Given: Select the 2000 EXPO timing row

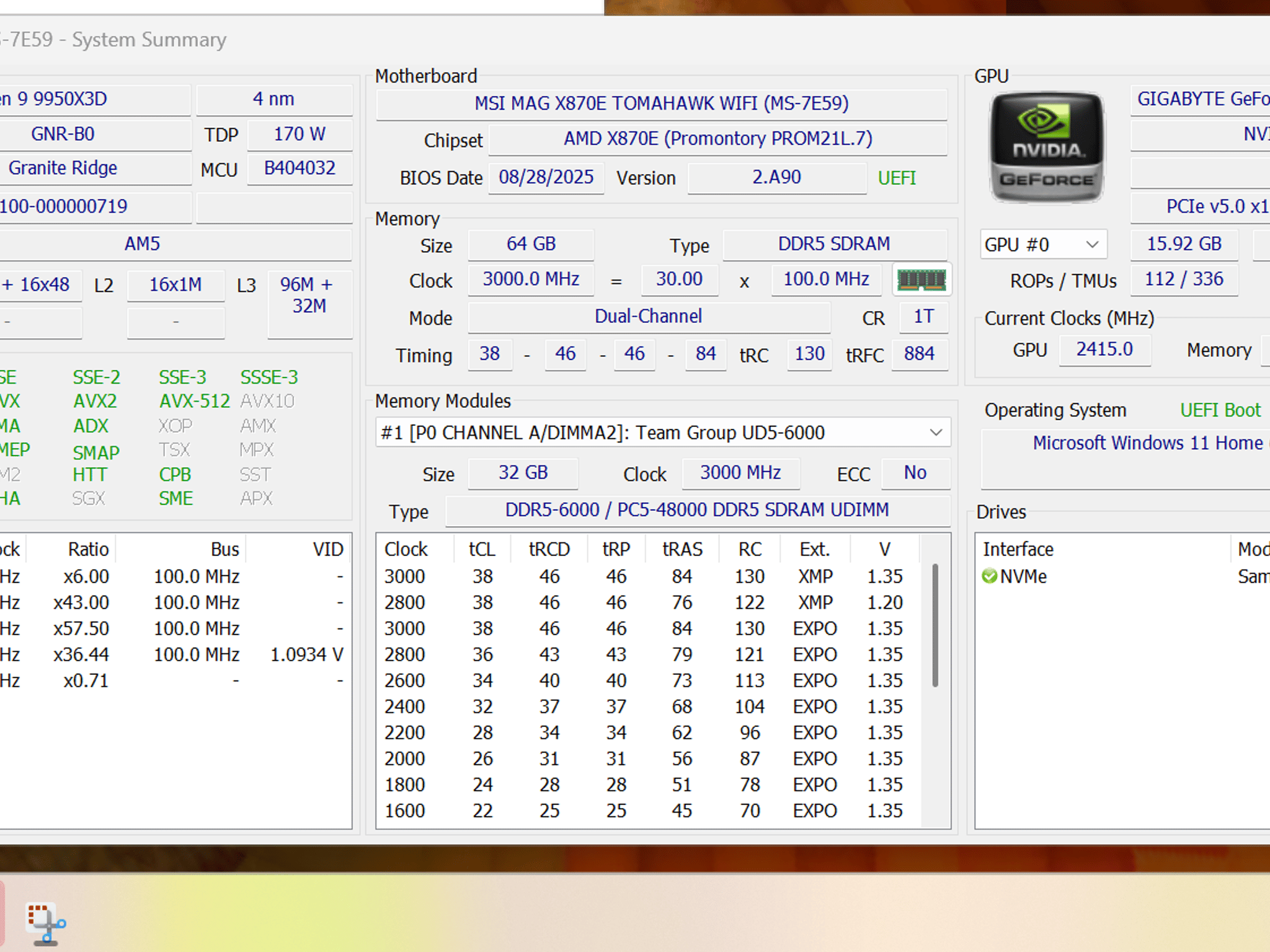Looking at the screenshot, I should point(649,759).
